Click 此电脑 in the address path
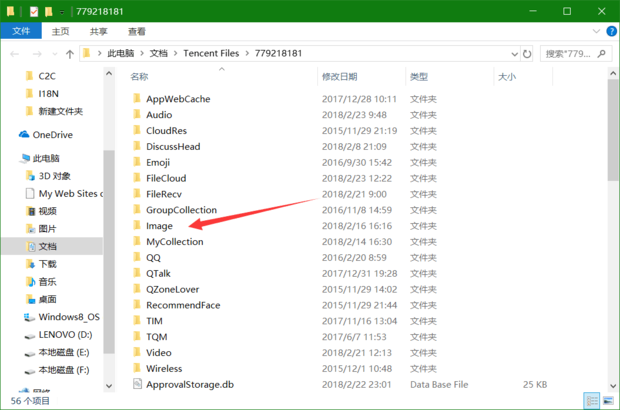Image resolution: width=620 pixels, height=410 pixels. (121, 53)
